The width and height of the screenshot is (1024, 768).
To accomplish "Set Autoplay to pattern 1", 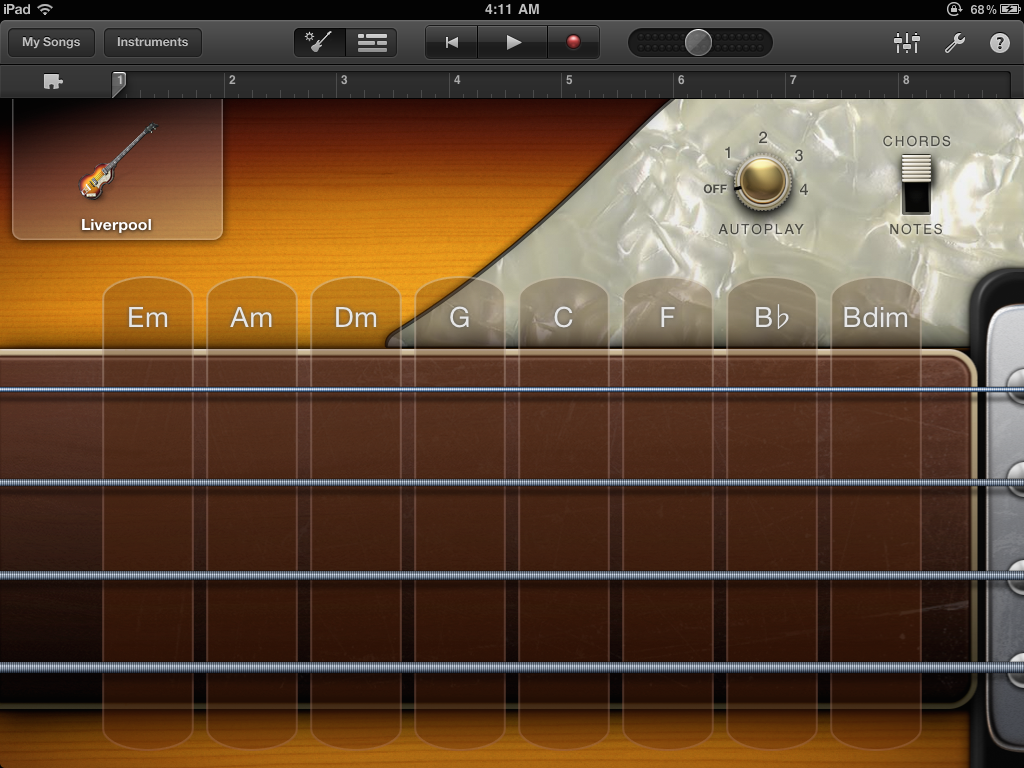I will point(728,153).
